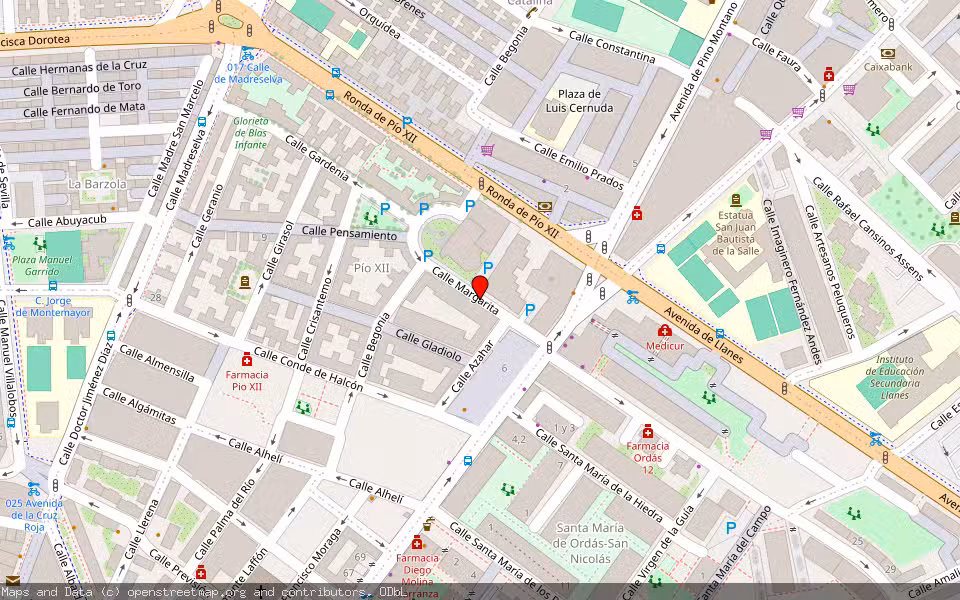The image size is (960, 600).
Task: Select the Santa María de Ordás-San Nicolás label
Action: pyautogui.click(x=590, y=543)
